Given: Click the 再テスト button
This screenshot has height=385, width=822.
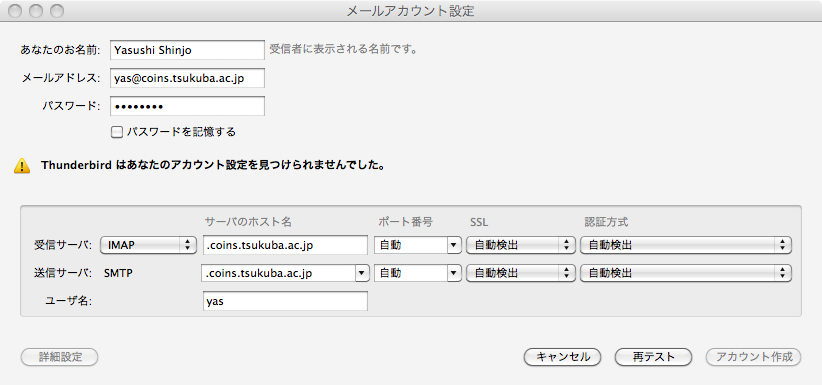Looking at the screenshot, I should coord(653,357).
